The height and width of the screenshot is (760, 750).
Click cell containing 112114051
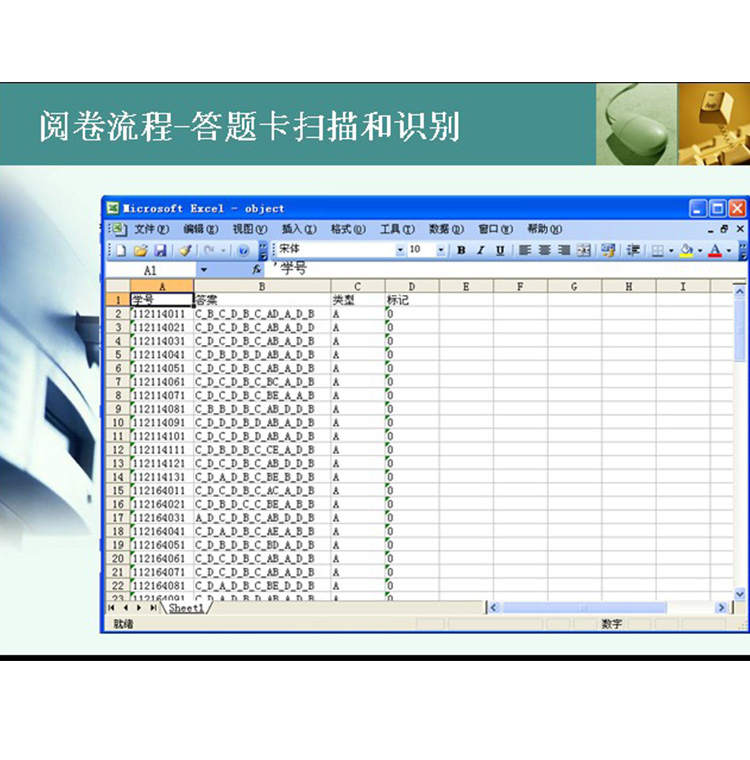[x=162, y=368]
